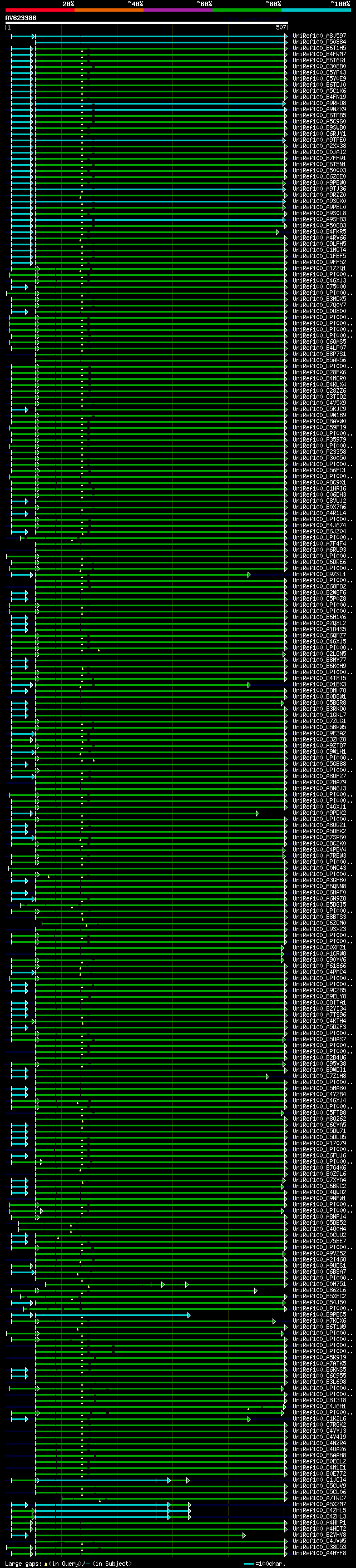Open hit UniRef100_P50883
The height and width of the screenshot is (1568, 356).
[319, 226]
